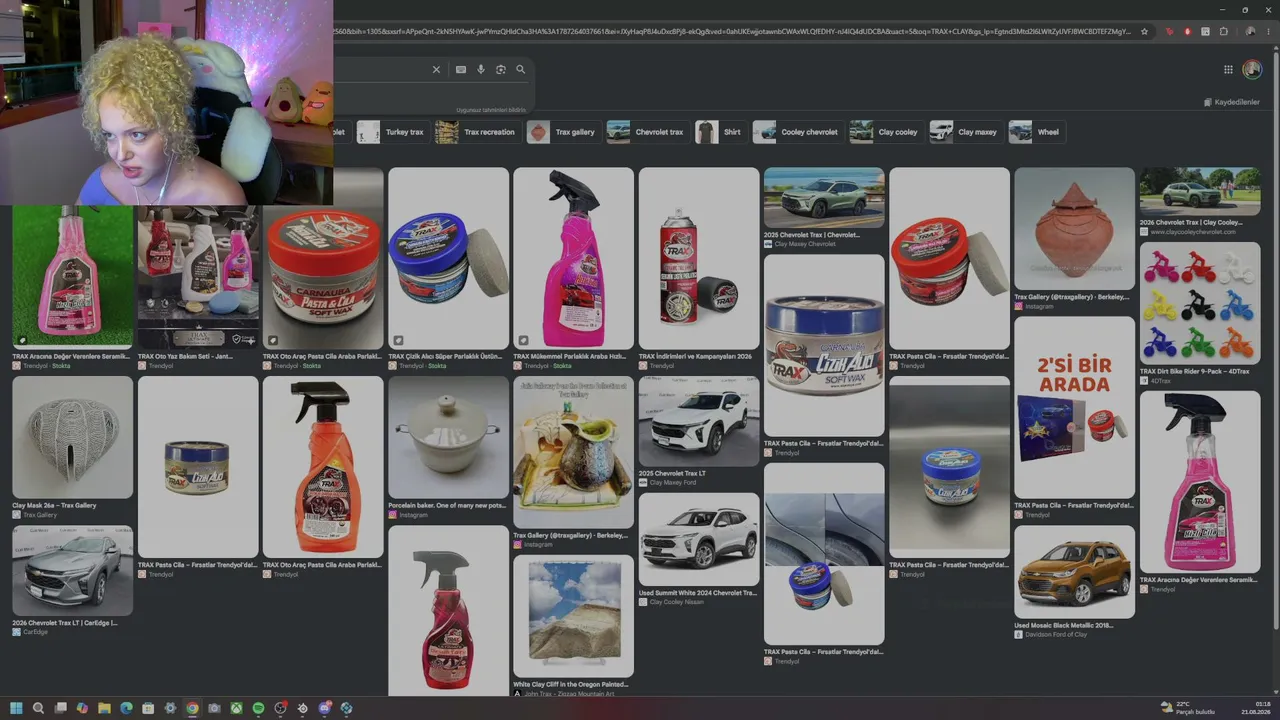Filter results by Trax recreation chip

pos(477,132)
